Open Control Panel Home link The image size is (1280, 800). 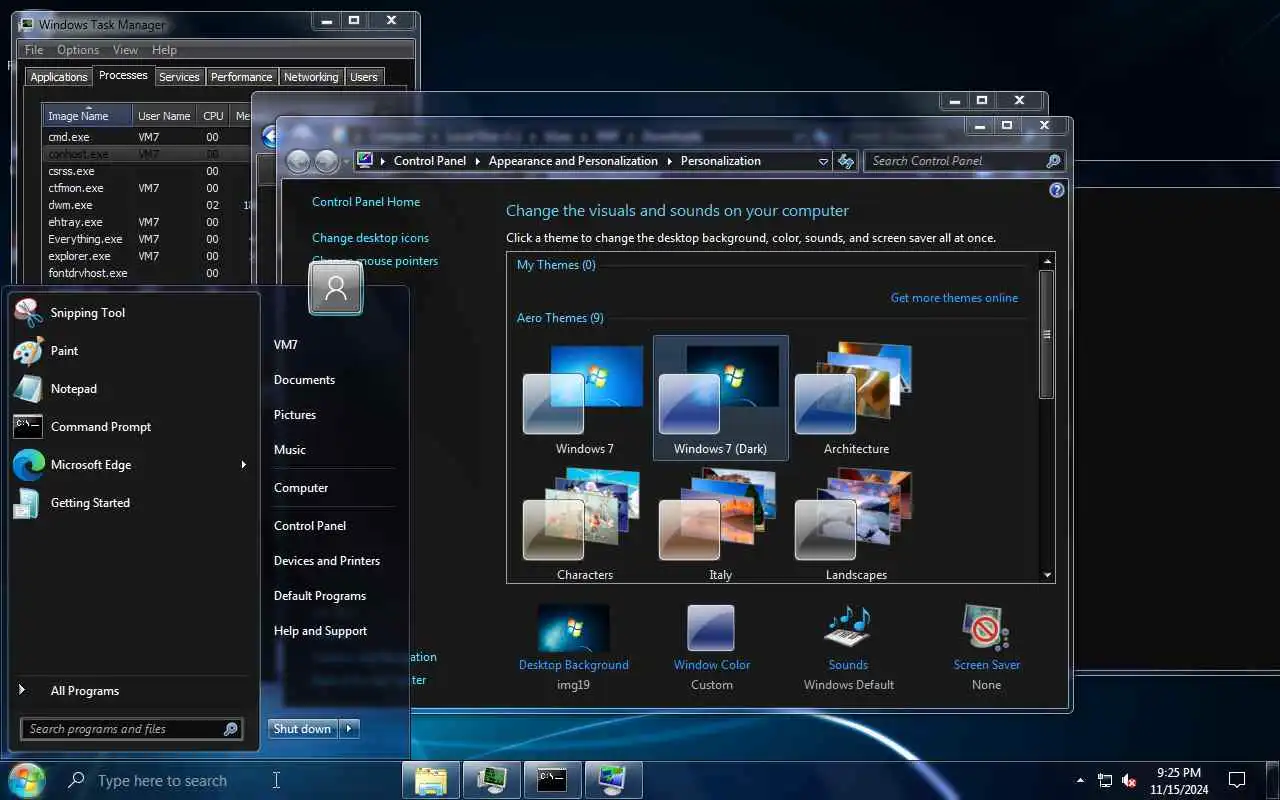366,202
